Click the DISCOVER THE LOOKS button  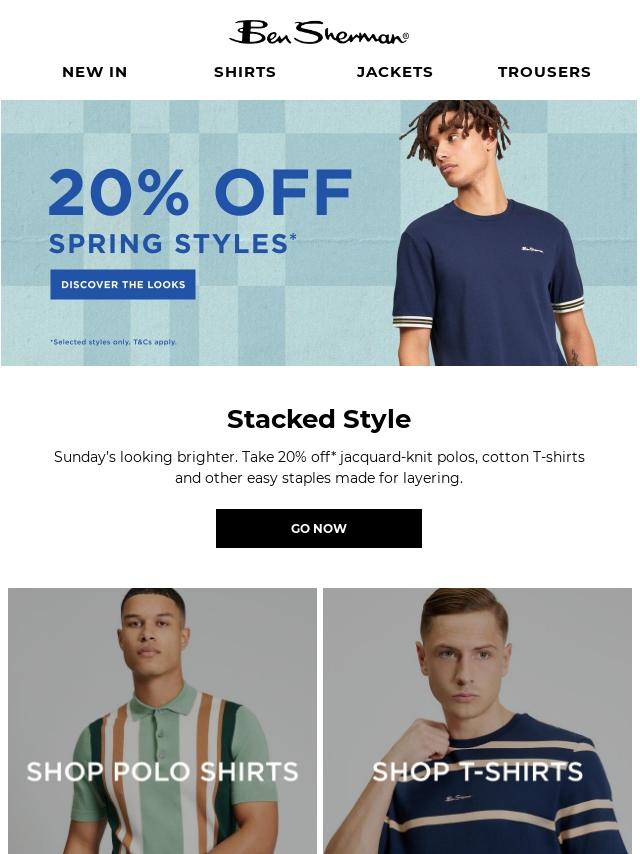point(123,284)
